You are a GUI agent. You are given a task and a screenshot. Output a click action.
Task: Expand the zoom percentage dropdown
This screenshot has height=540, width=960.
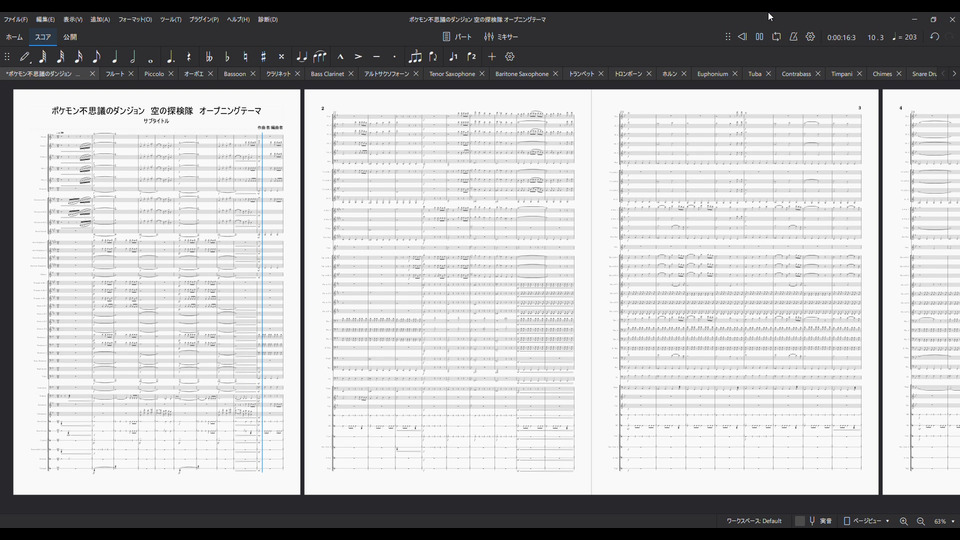[952, 521]
